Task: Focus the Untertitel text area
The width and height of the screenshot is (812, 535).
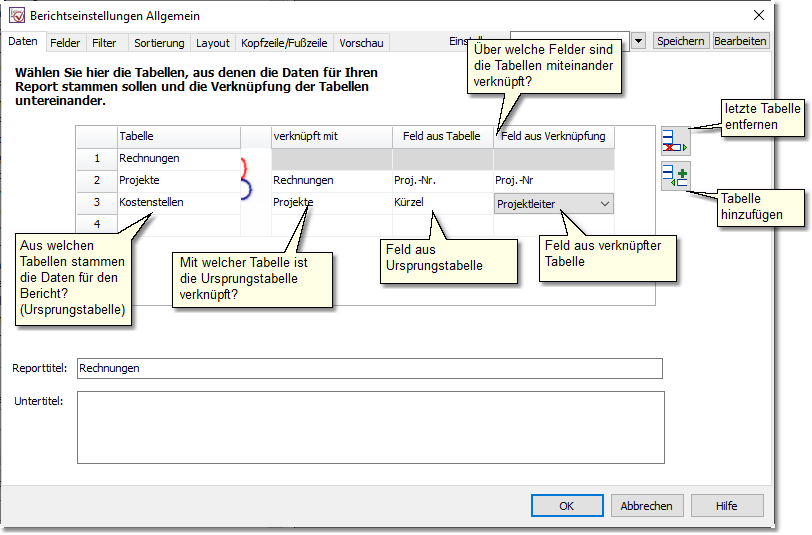Action: 369,427
